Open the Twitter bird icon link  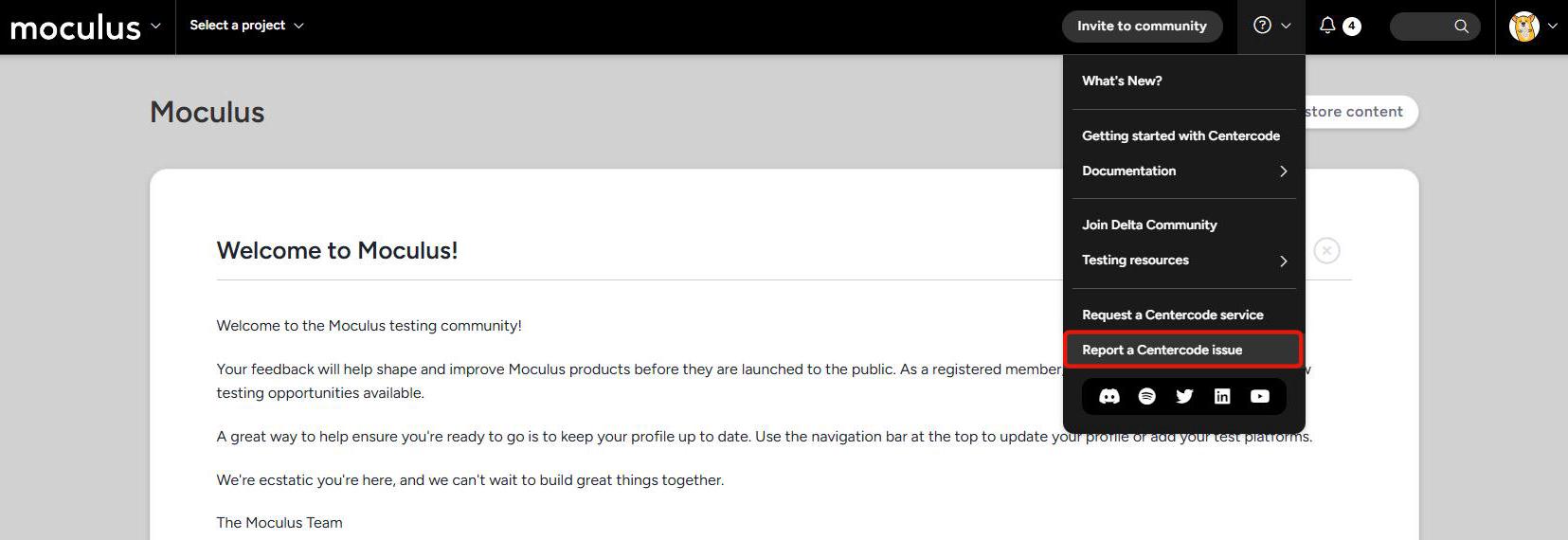[1184, 396]
